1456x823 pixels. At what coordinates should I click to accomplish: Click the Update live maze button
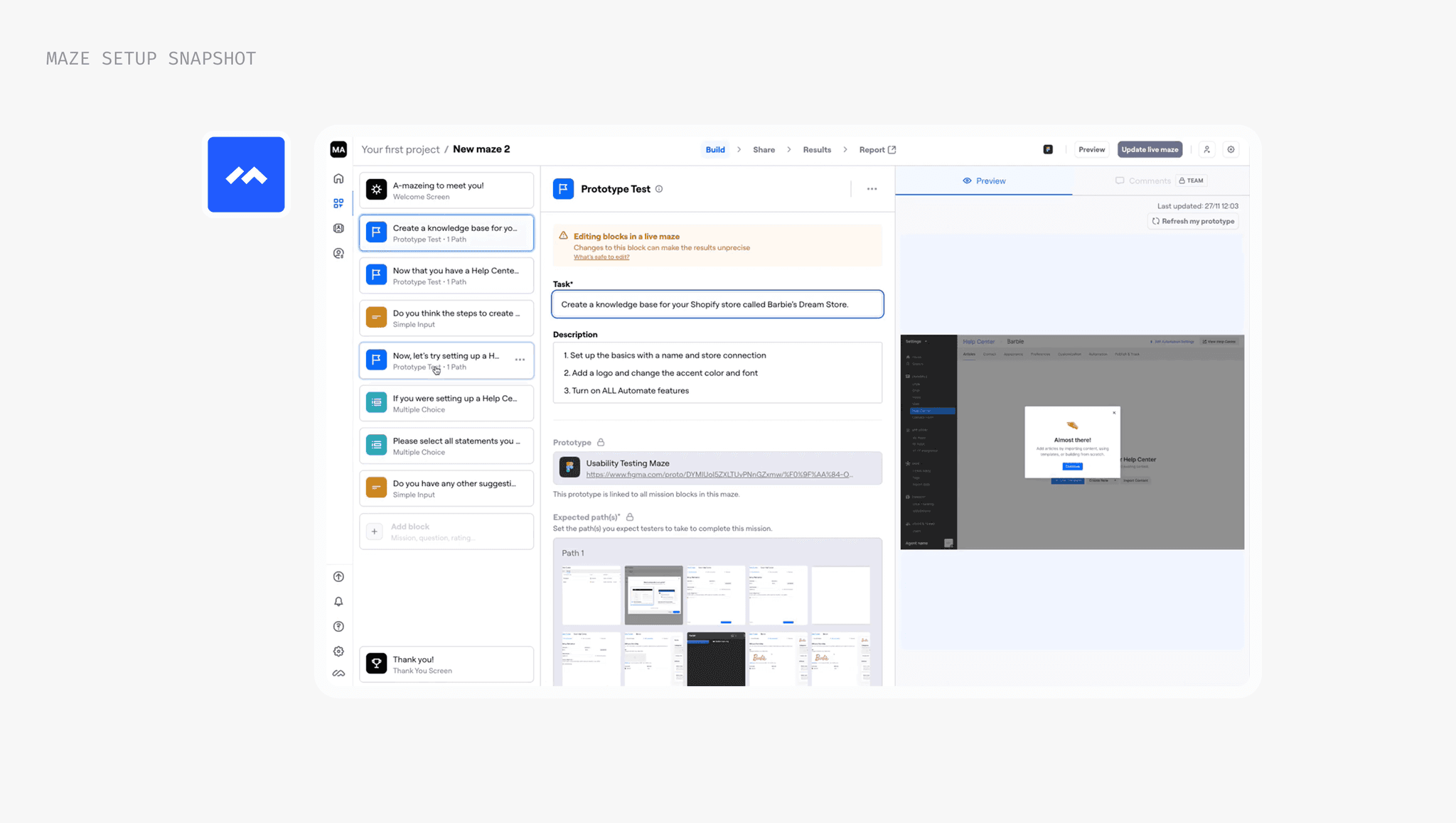(1150, 149)
